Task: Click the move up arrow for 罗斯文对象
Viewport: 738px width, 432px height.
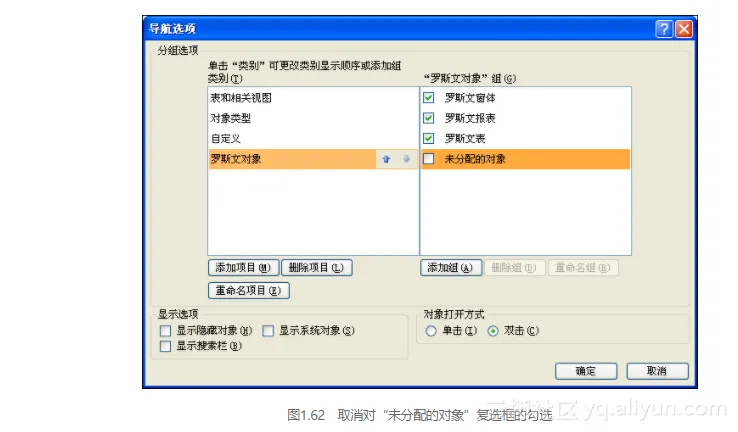Action: pyautogui.click(x=386, y=159)
